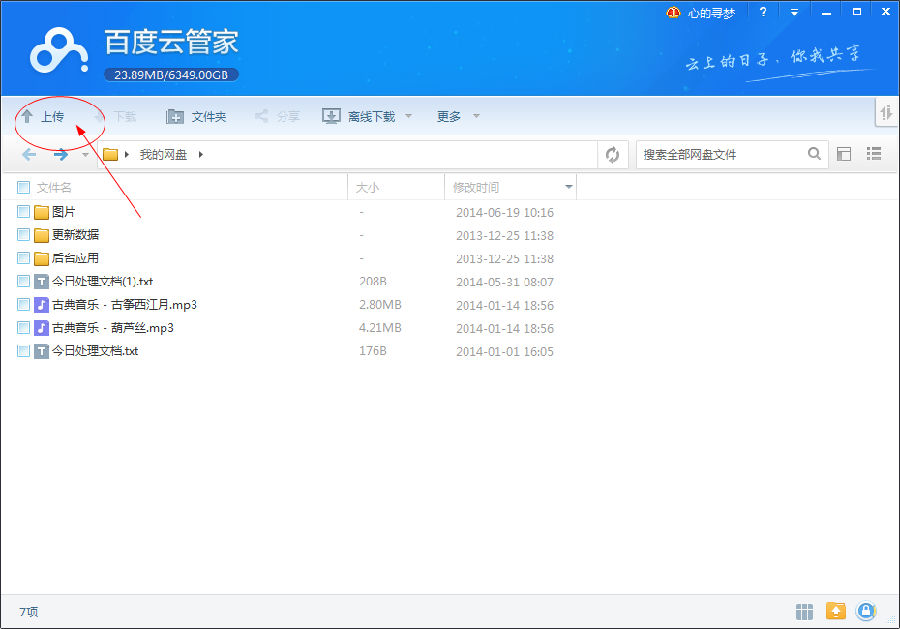Select file 今日处理文档(1).txt
This screenshot has height=629, width=900.
tap(102, 281)
